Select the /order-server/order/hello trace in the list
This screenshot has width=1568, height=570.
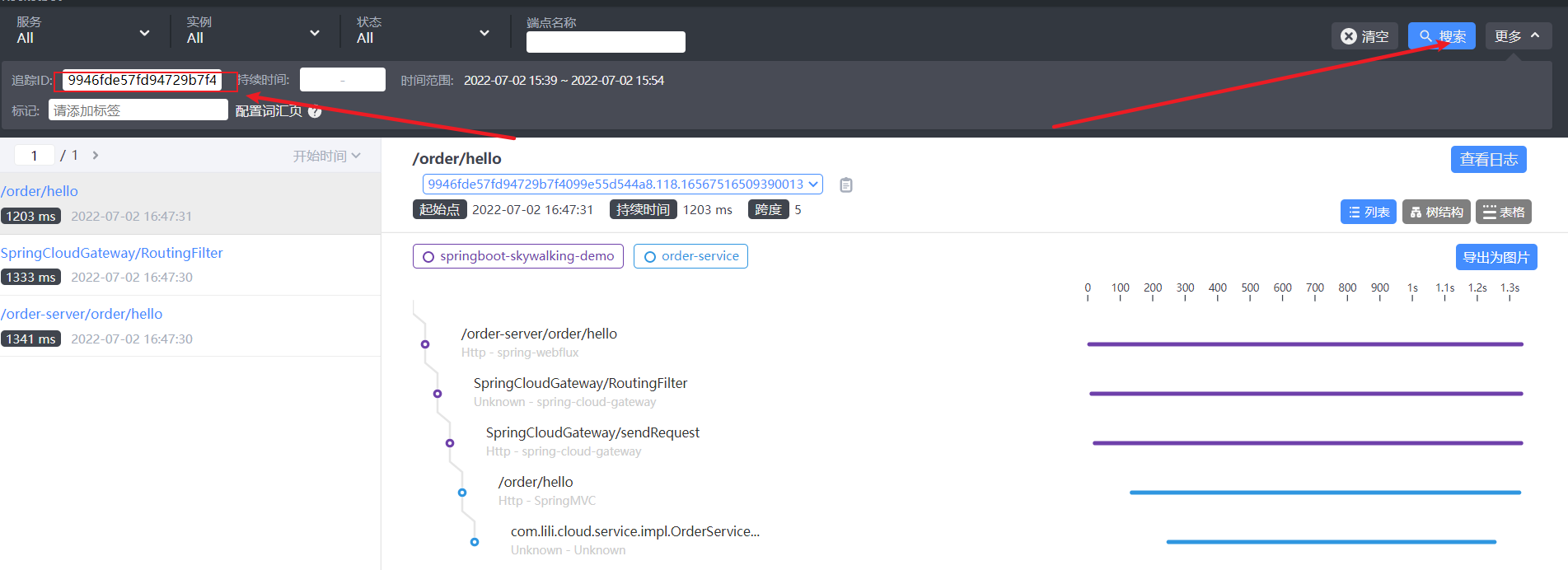[x=190, y=326]
